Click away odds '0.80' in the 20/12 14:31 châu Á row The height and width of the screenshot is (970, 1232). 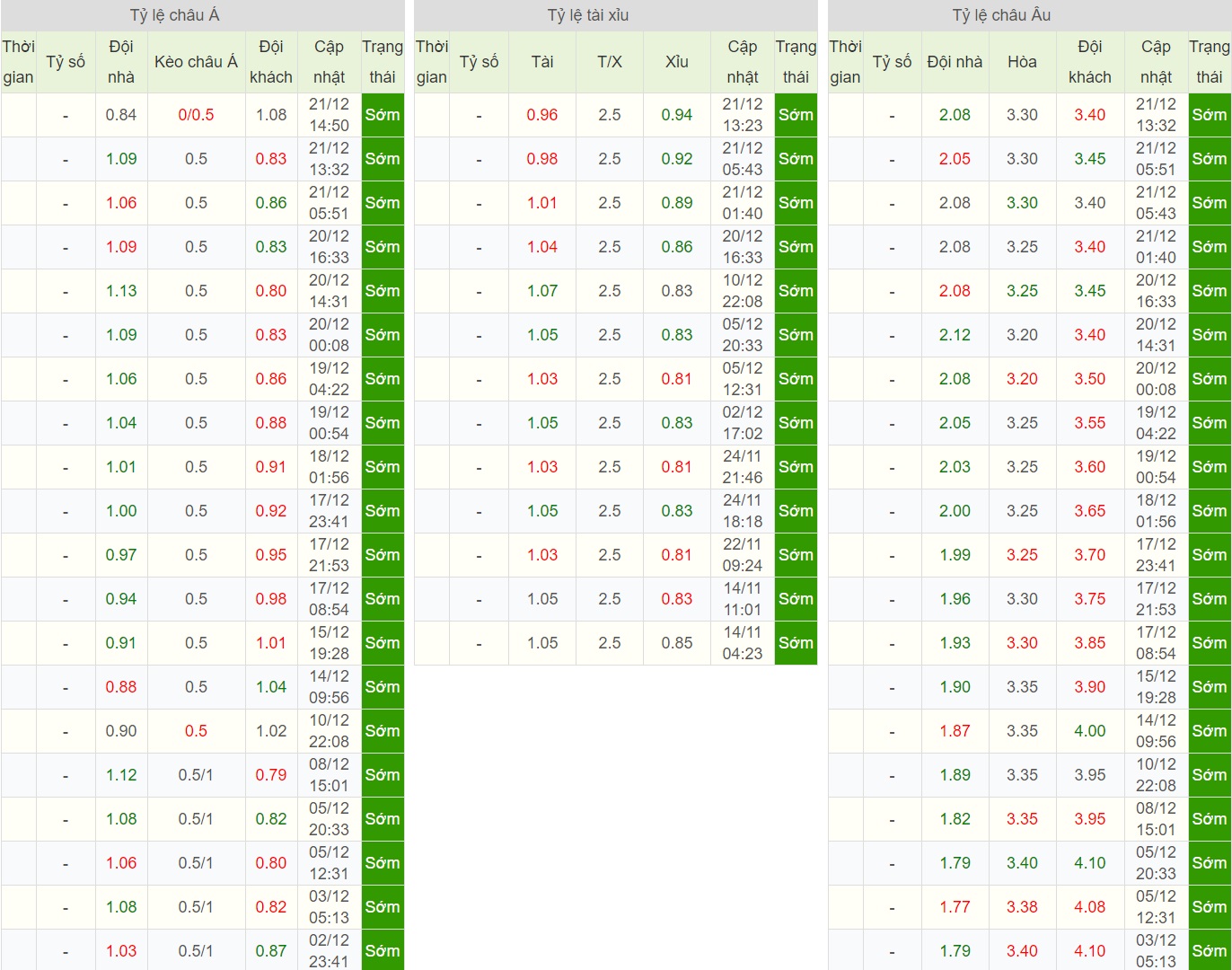[271, 291]
